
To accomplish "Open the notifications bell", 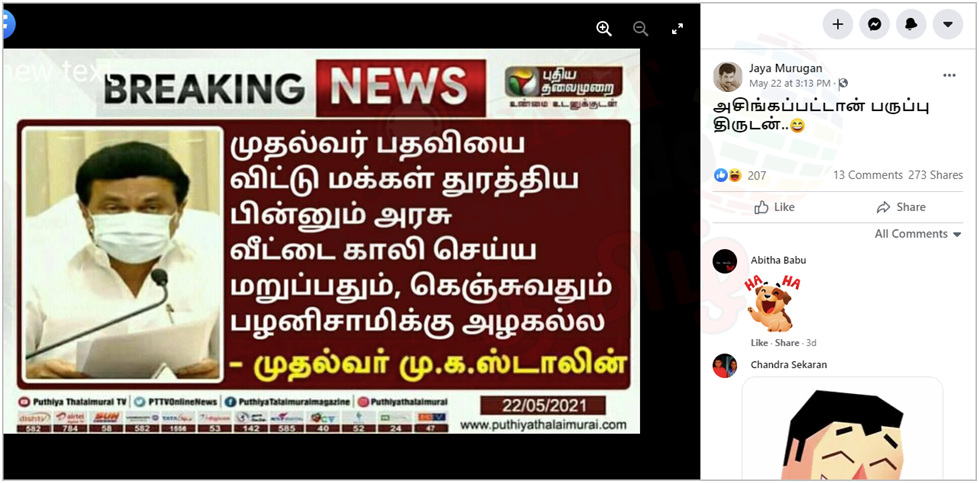I will pyautogui.click(x=911, y=25).
